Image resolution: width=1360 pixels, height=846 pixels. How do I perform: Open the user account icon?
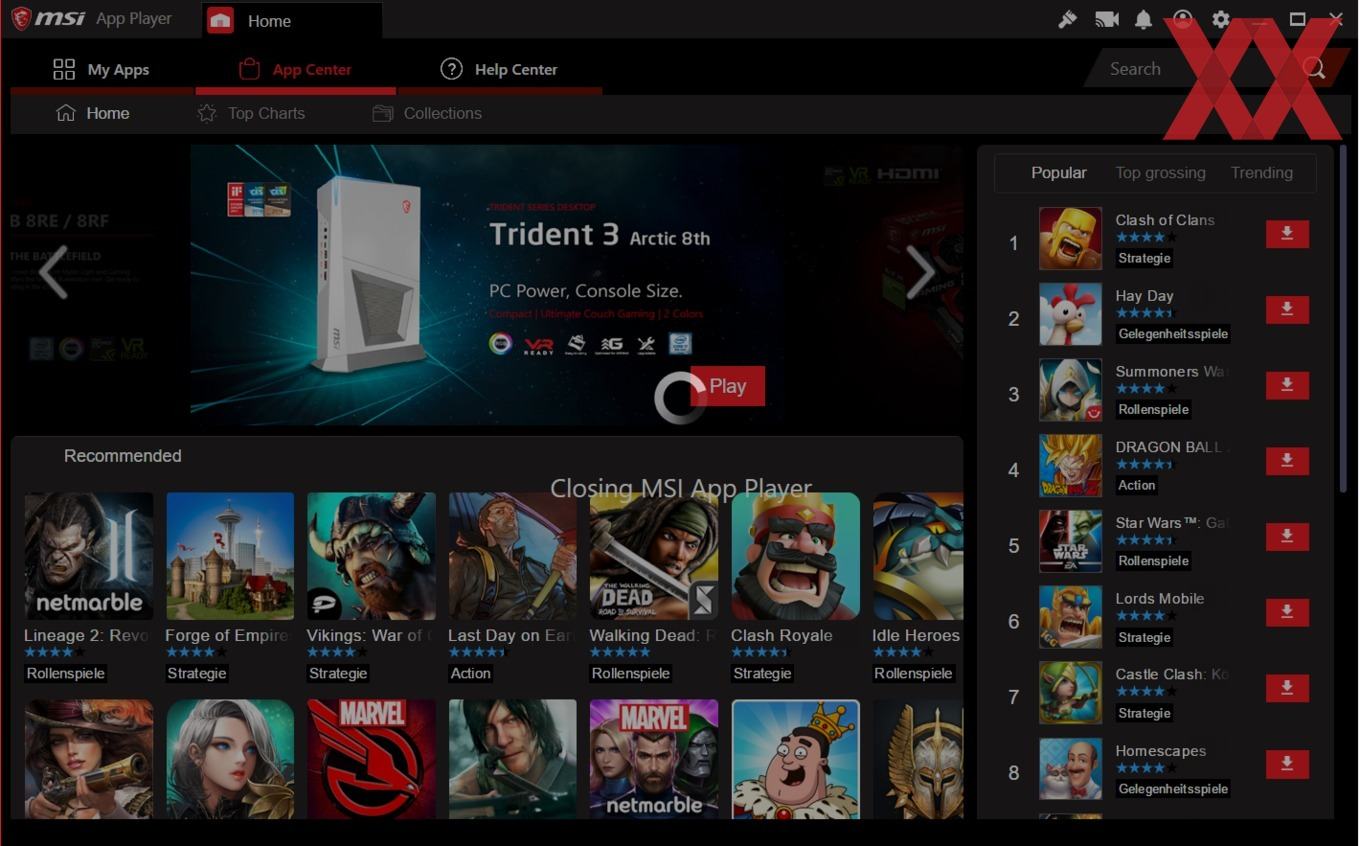click(x=1183, y=19)
